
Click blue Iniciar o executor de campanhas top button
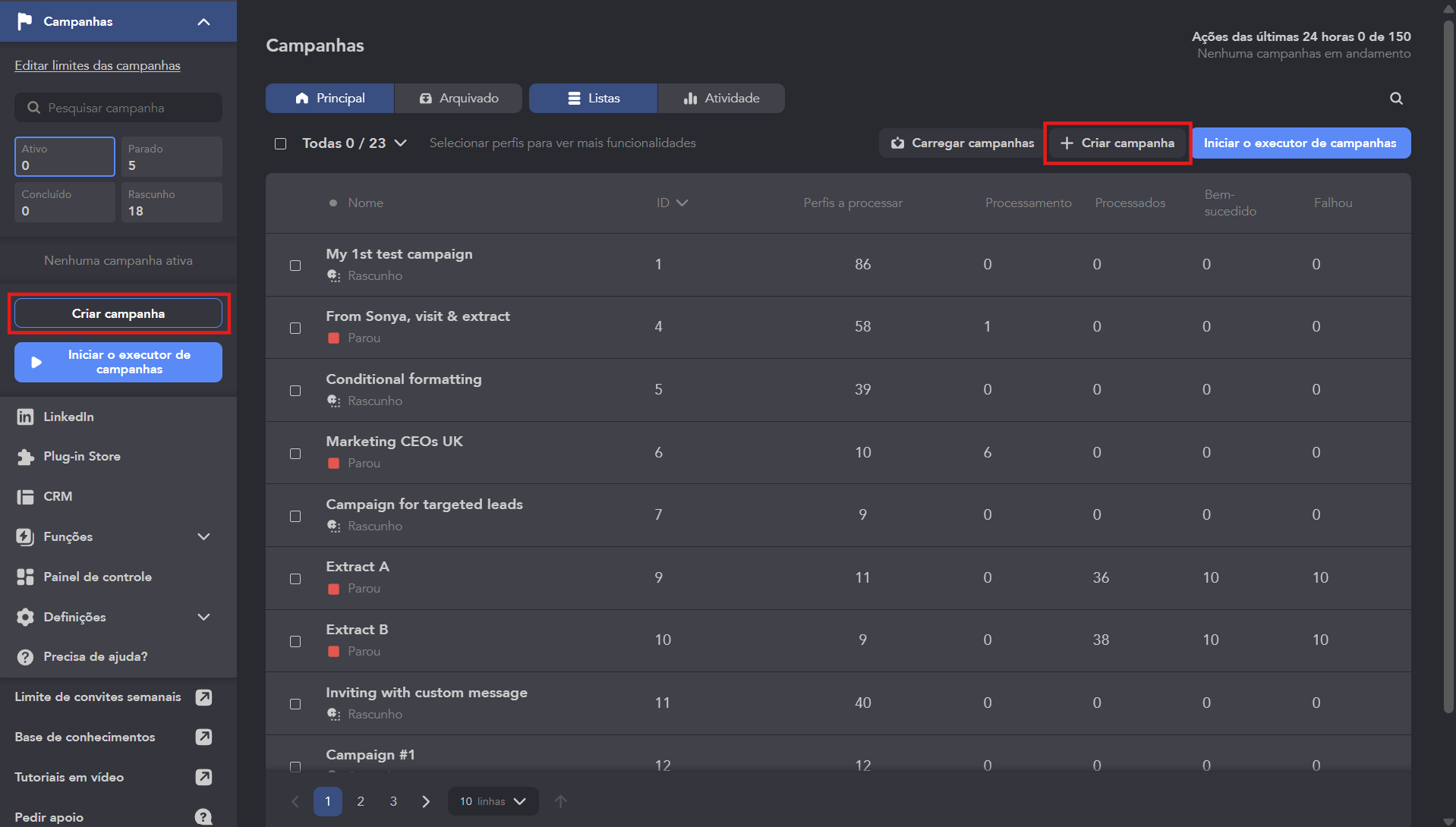[1300, 143]
